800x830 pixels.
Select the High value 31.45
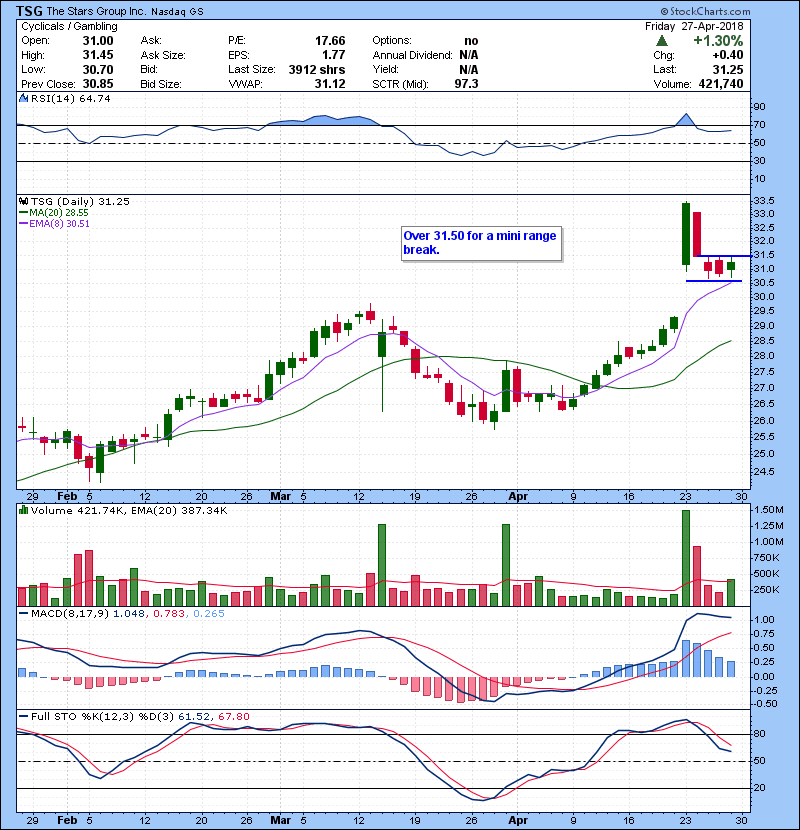click(x=98, y=55)
